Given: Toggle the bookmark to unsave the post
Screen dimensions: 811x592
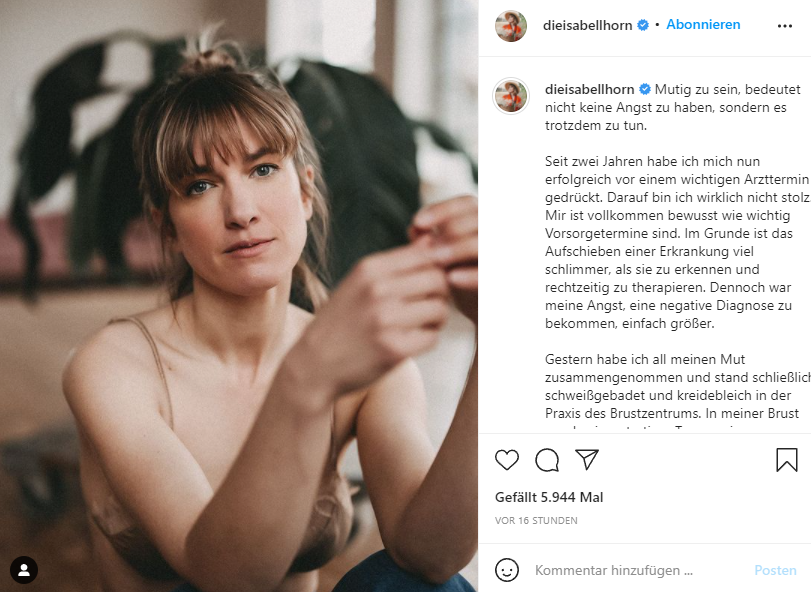Looking at the screenshot, I should (787, 459).
